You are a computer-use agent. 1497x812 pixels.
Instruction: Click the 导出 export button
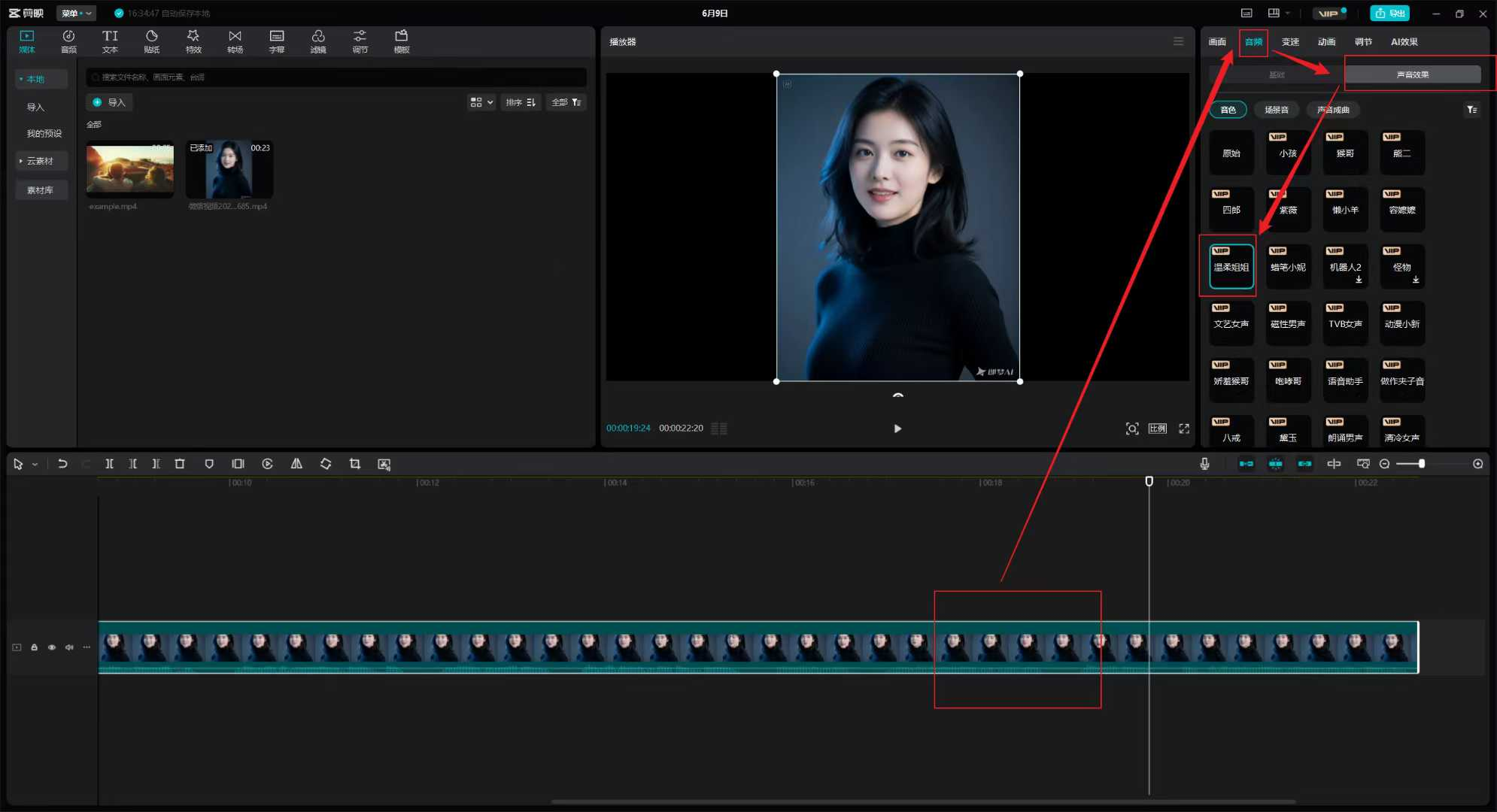1389,13
